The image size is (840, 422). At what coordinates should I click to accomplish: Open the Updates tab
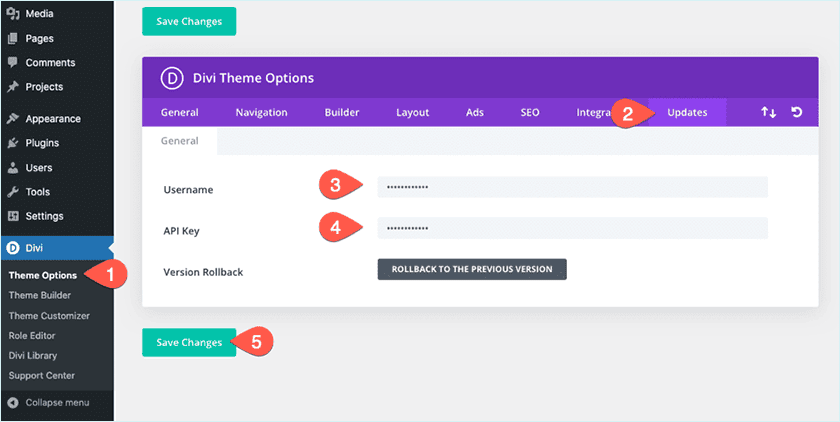[x=687, y=112]
